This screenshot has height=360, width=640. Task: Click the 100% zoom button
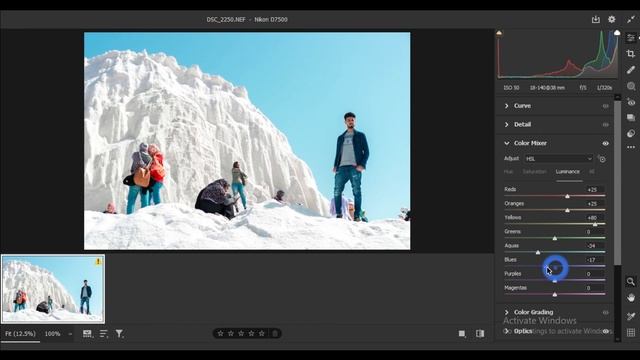tap(52, 334)
